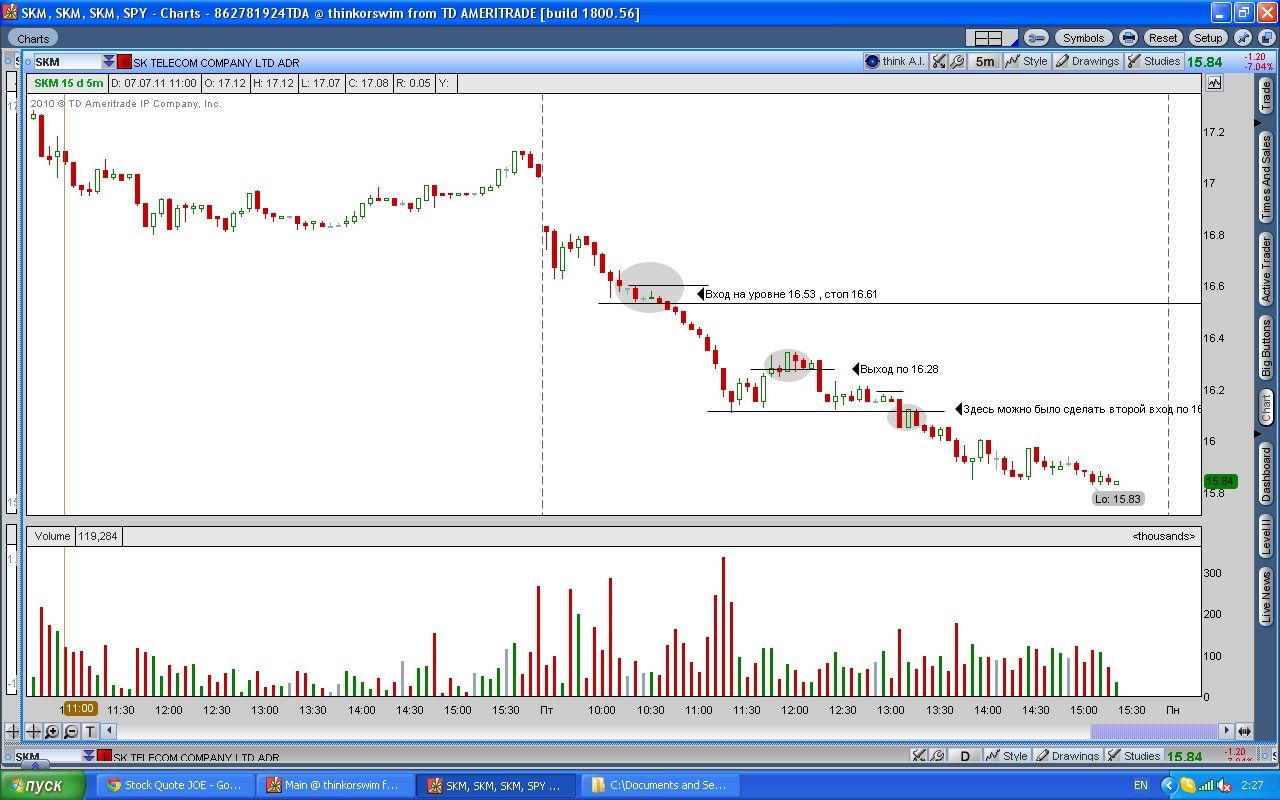Click the printer icon in top toolbar

pyautogui.click(x=1129, y=38)
